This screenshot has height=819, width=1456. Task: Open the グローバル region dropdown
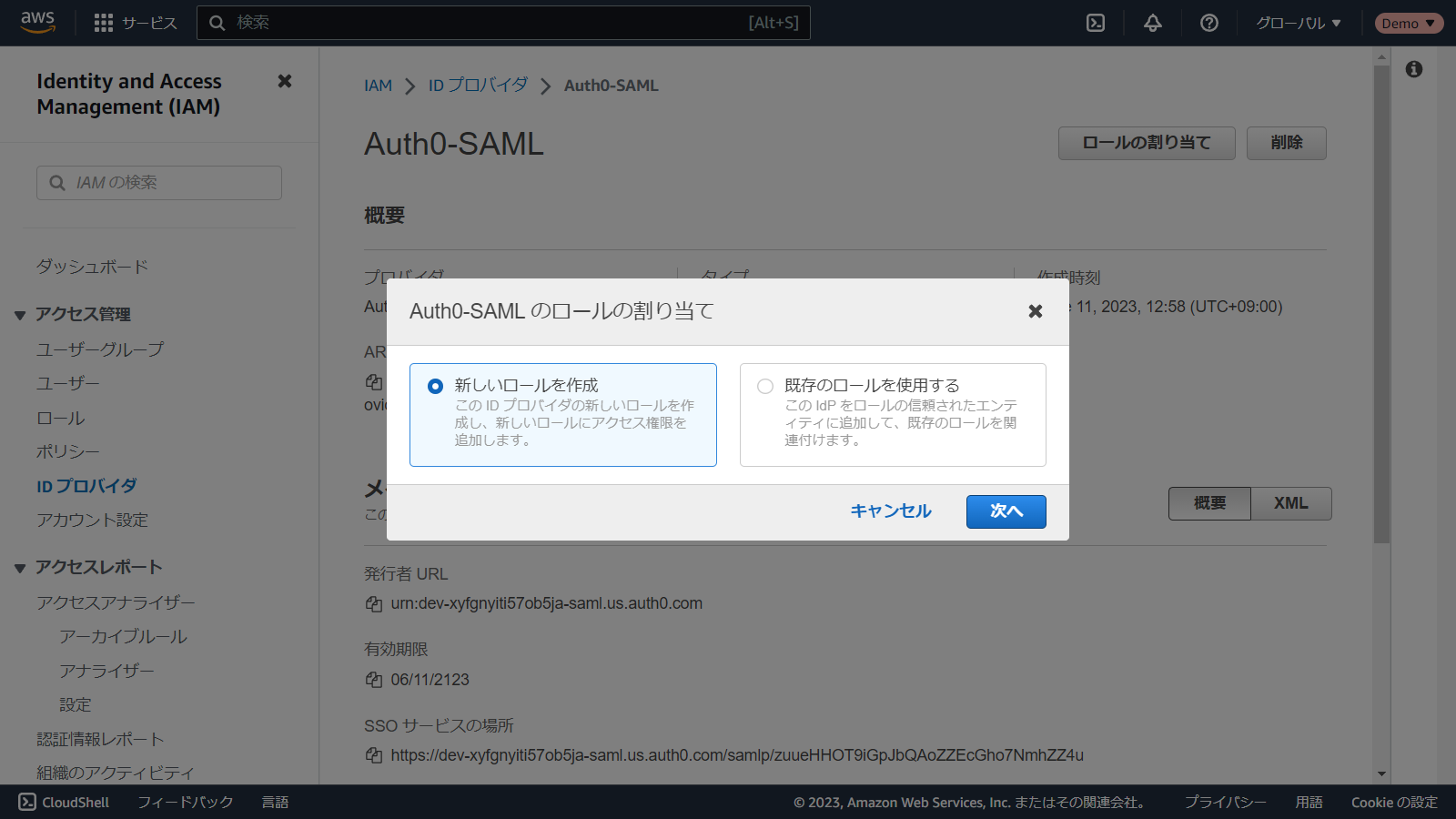[x=1298, y=23]
